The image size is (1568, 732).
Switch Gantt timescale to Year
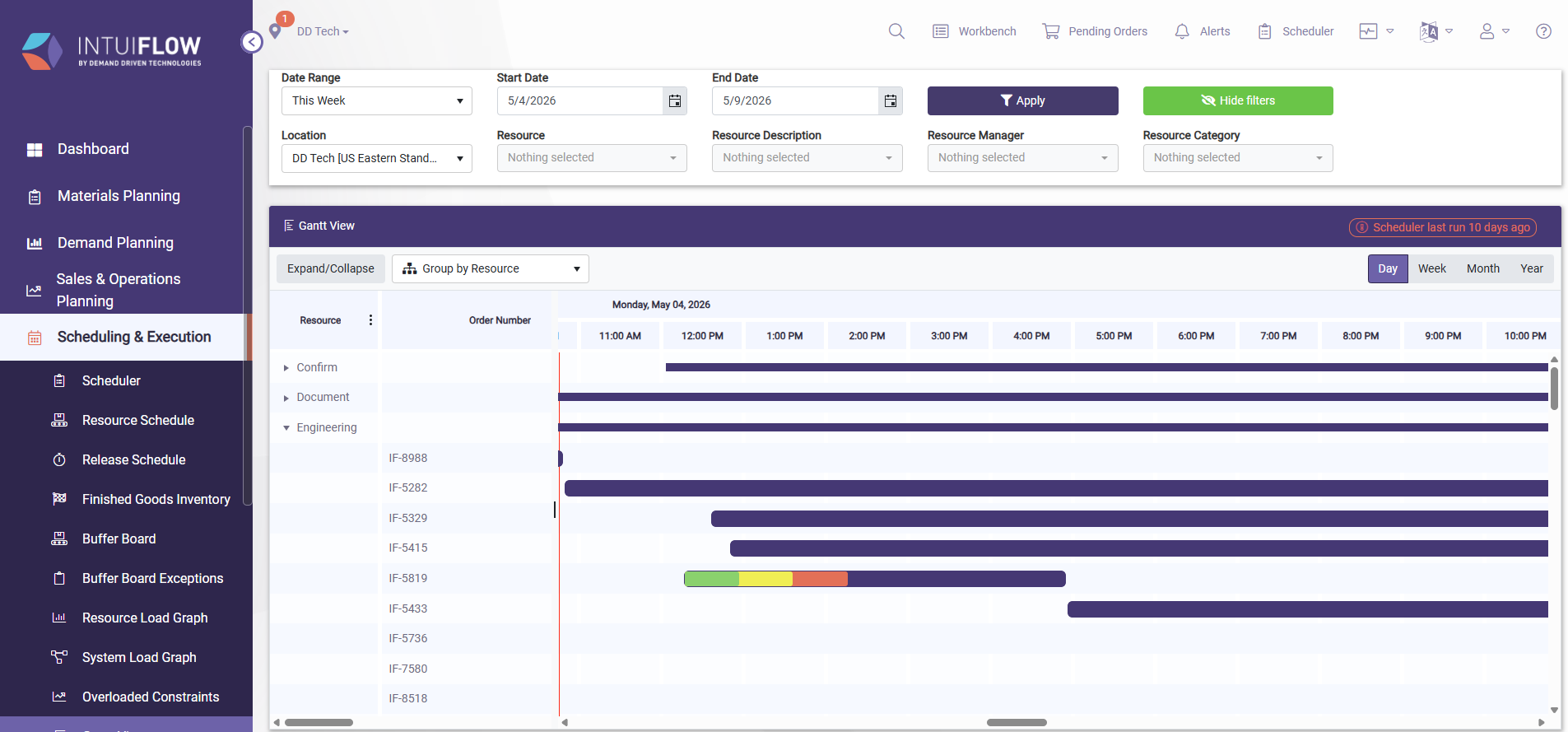1531,268
